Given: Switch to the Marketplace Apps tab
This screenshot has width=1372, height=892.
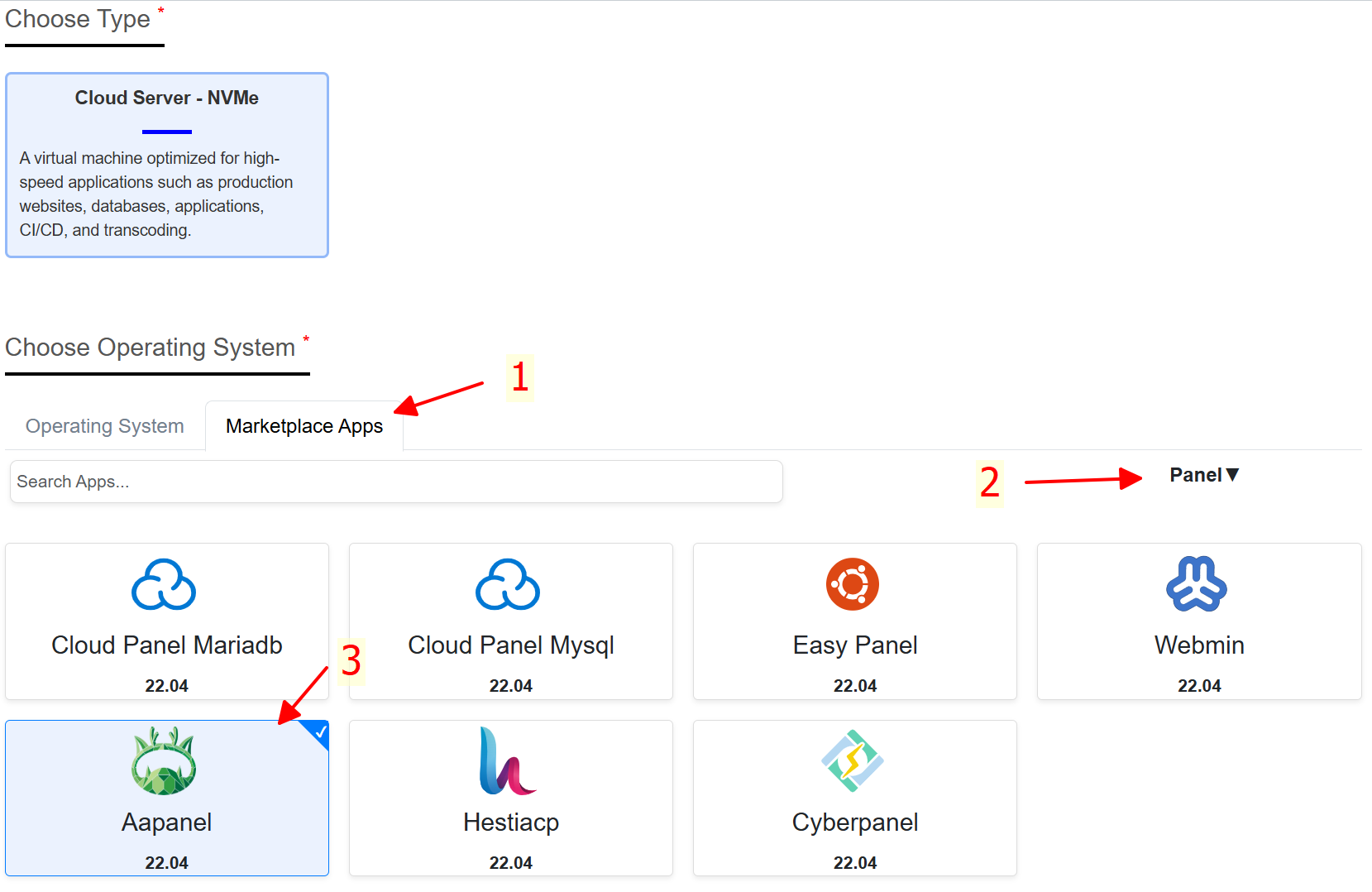Looking at the screenshot, I should (304, 426).
